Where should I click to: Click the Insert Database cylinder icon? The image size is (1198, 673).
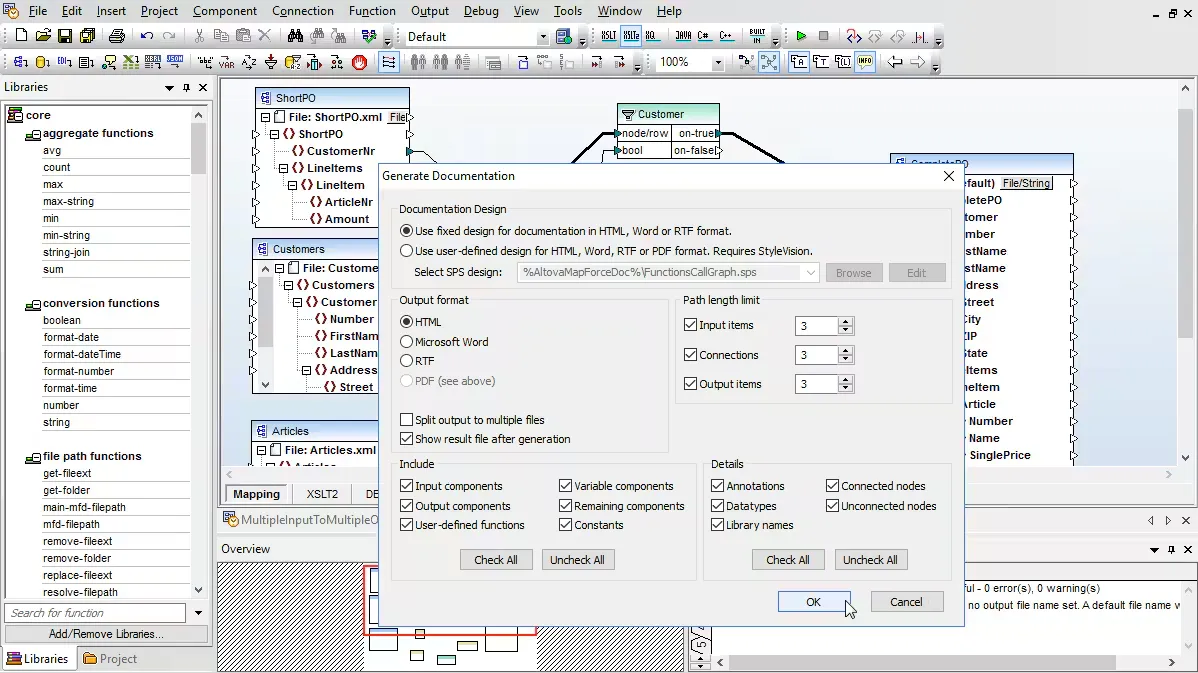click(x=43, y=63)
